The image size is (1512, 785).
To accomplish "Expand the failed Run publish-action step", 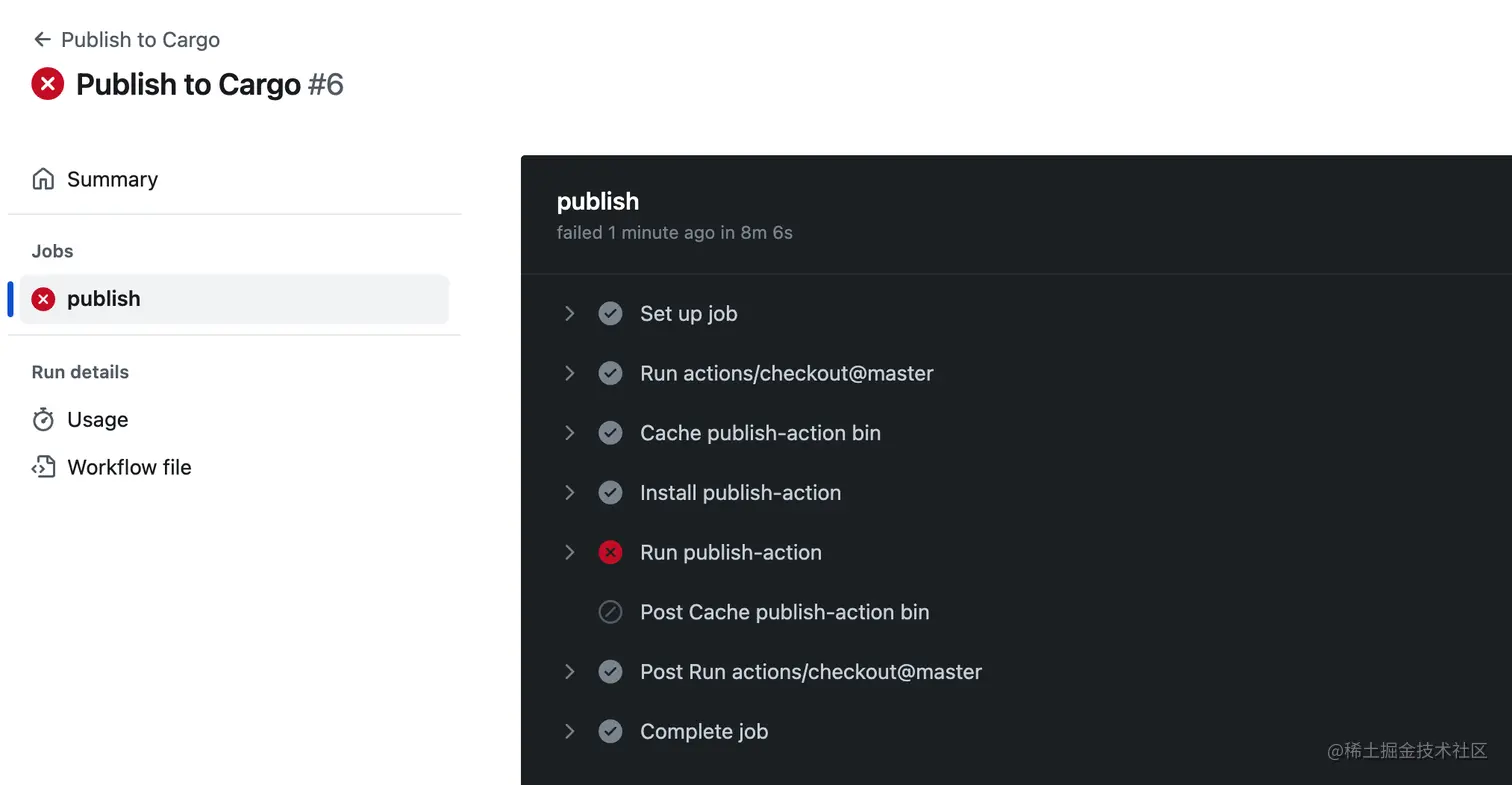I will click(569, 552).
